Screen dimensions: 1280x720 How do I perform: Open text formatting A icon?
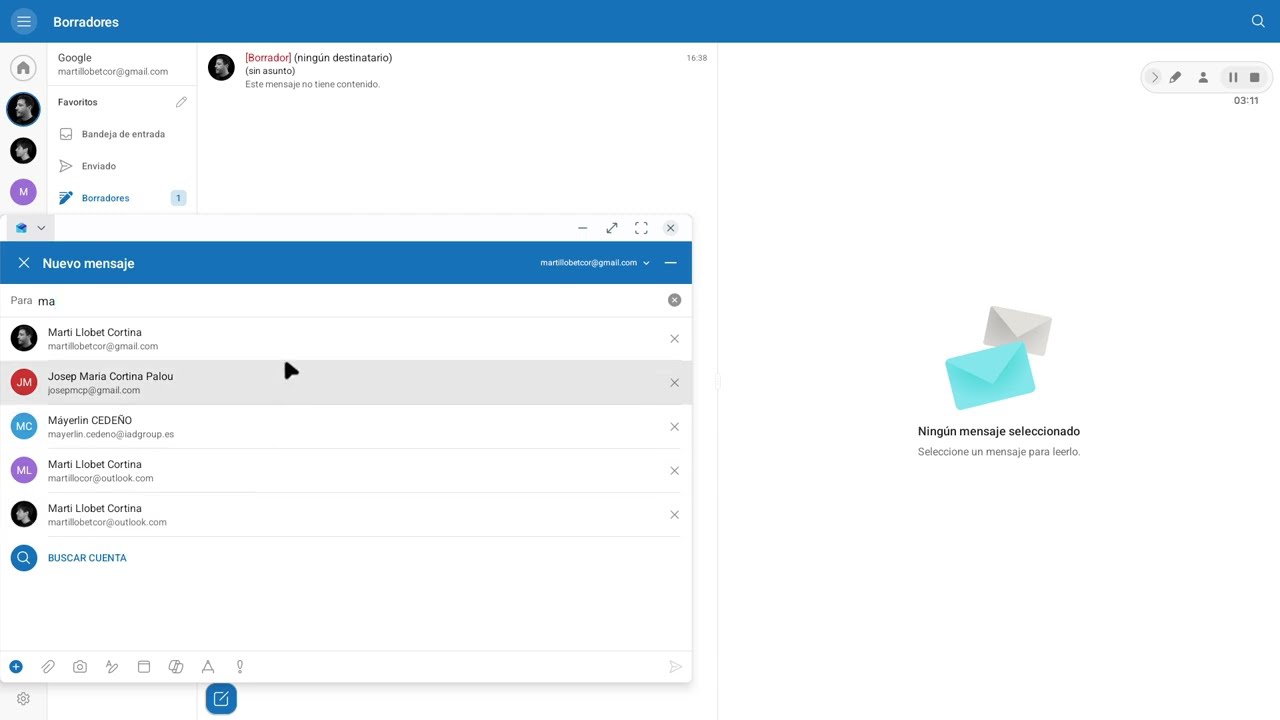[208, 667]
